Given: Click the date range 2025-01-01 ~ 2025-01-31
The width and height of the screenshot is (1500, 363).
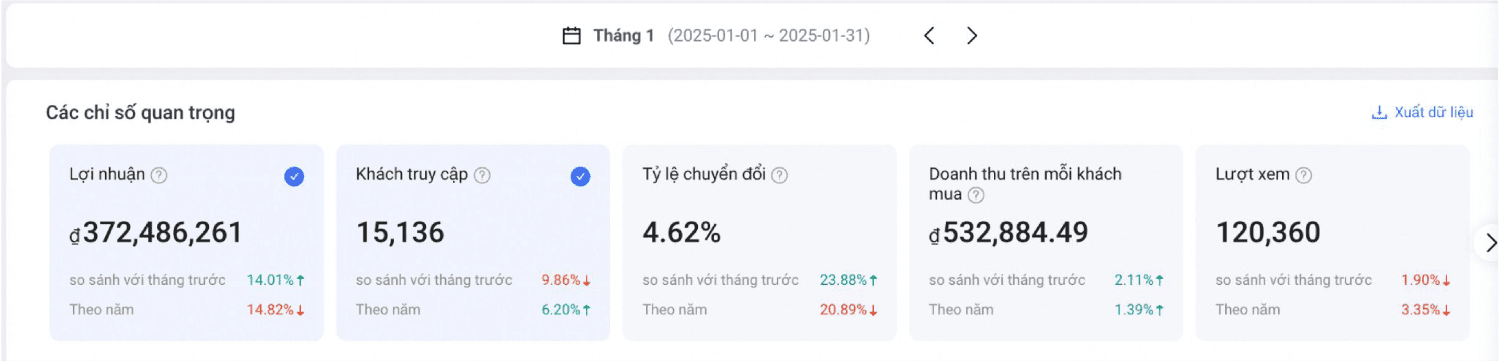Looking at the screenshot, I should (x=768, y=36).
